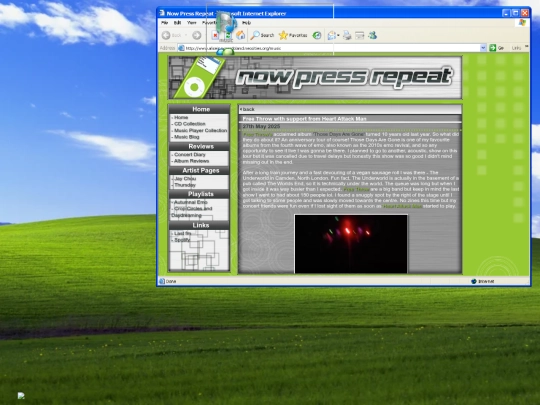Screen dimensions: 540x405
Task: Click the article title mentioning Heart Attack Man
Action: pyautogui.click(x=304, y=119)
